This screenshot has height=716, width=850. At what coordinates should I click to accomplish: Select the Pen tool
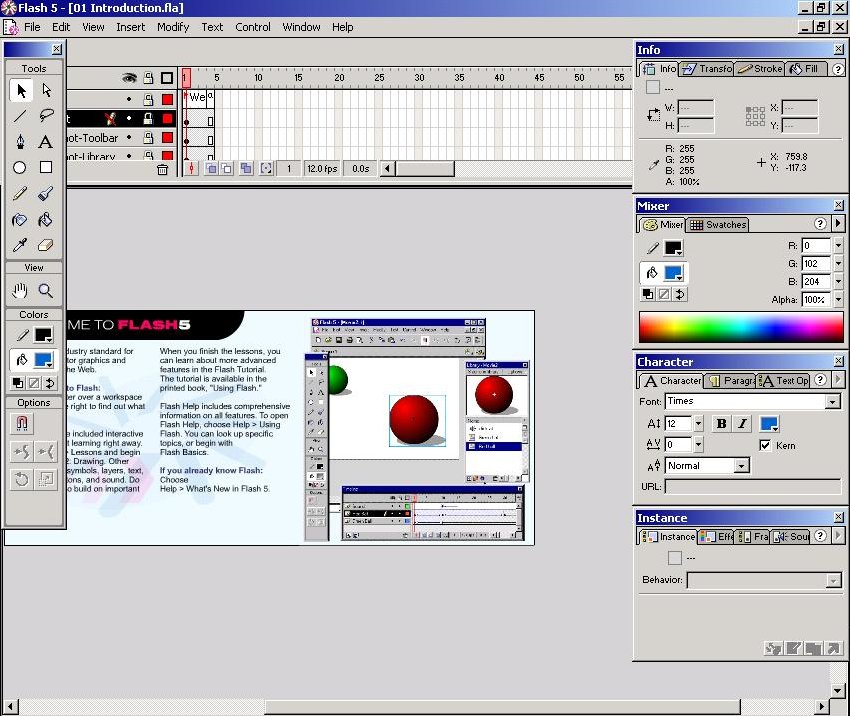(20, 142)
